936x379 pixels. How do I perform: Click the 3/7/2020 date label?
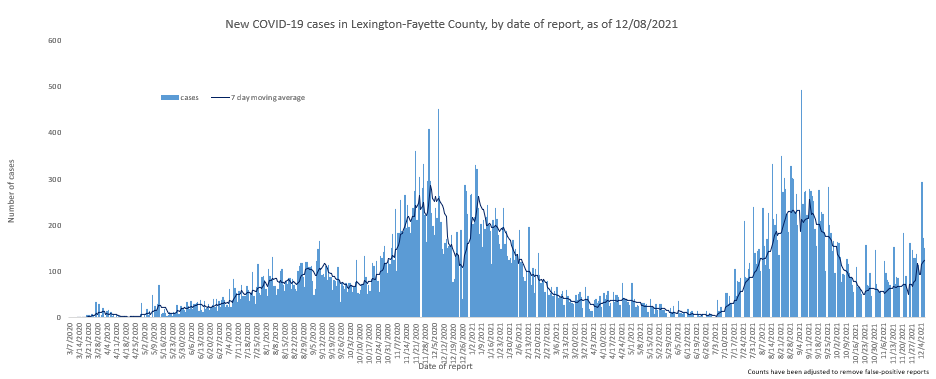tap(71, 338)
